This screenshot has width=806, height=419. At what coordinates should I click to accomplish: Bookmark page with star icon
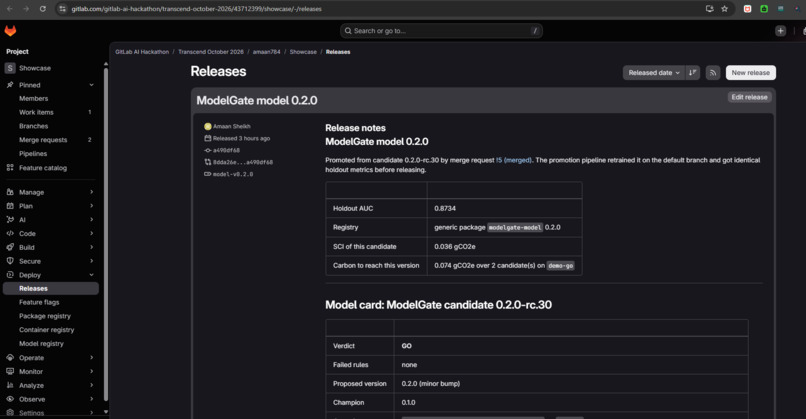(724, 9)
